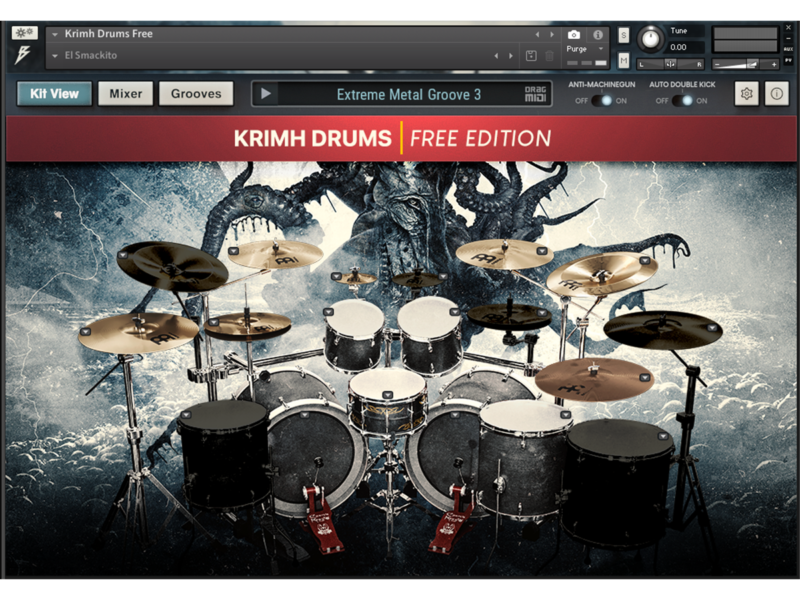
Task: Switch to the Grooves tab
Action: coord(196,94)
